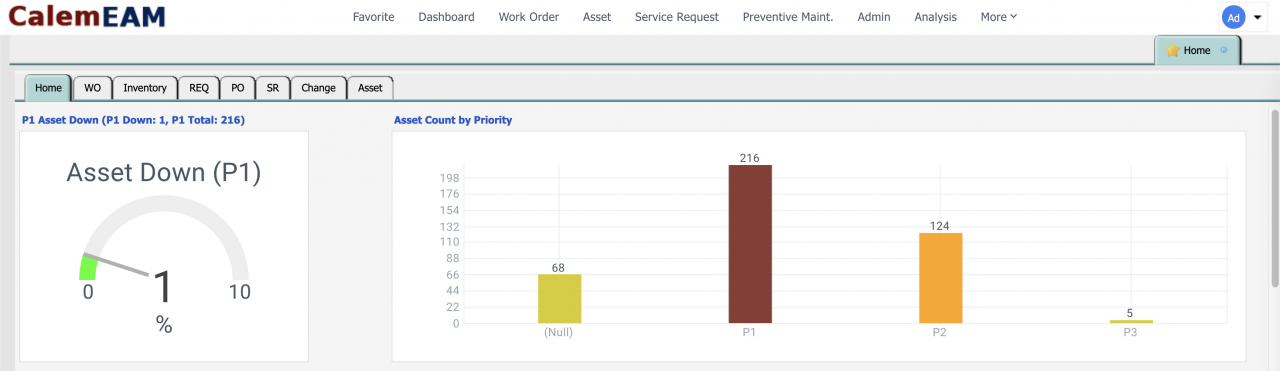Image resolution: width=1280 pixels, height=371 pixels.
Task: Open the Preventive Maint. menu
Action: pos(788,17)
